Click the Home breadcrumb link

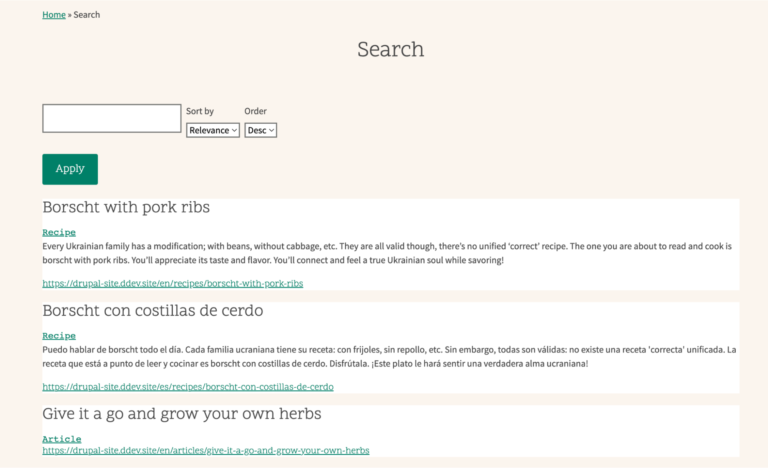click(x=54, y=15)
